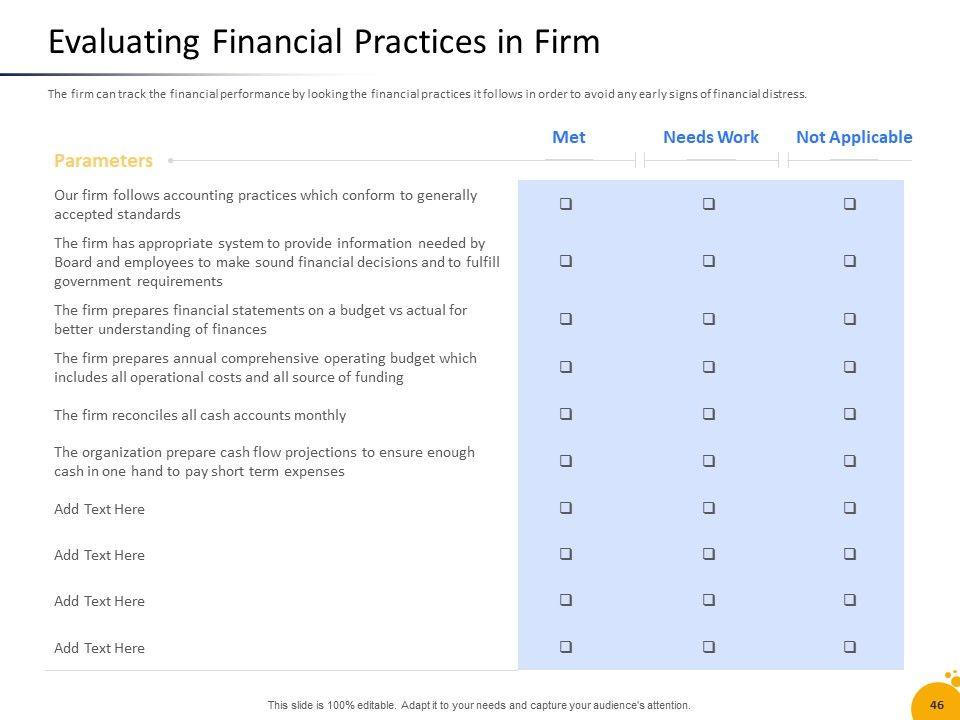
Task: Click slide number 46 badge
Action: [937, 704]
